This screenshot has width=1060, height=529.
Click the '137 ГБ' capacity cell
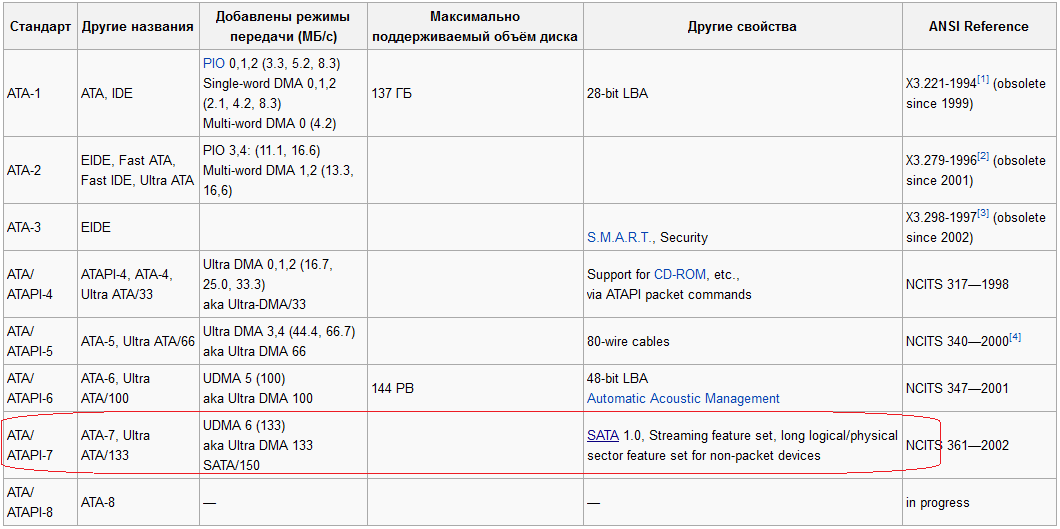[475, 93]
